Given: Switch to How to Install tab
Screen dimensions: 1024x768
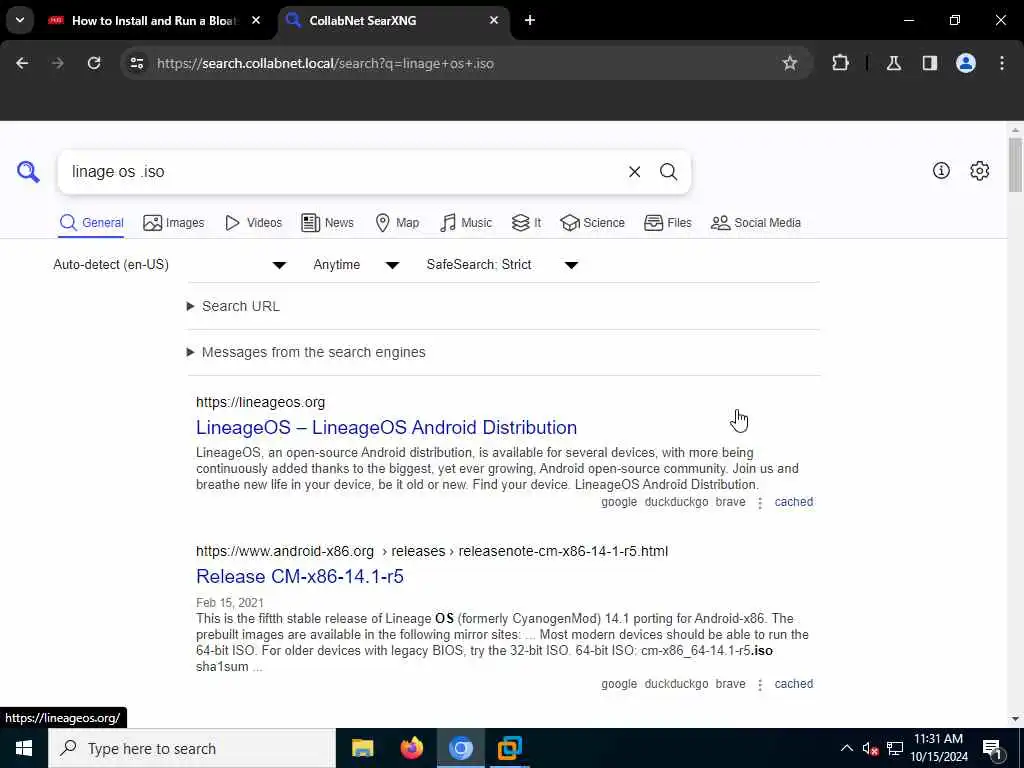Looking at the screenshot, I should tap(153, 20).
